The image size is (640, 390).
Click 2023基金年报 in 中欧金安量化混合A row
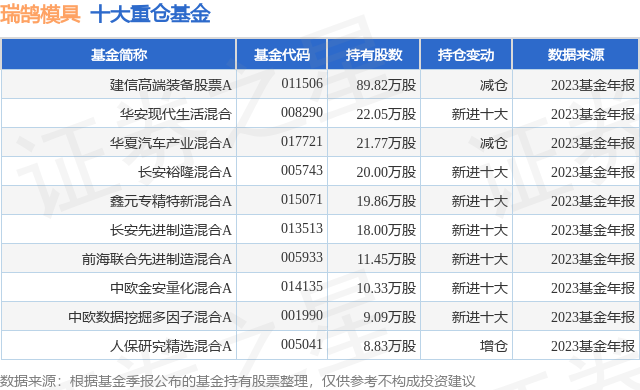click(x=593, y=288)
